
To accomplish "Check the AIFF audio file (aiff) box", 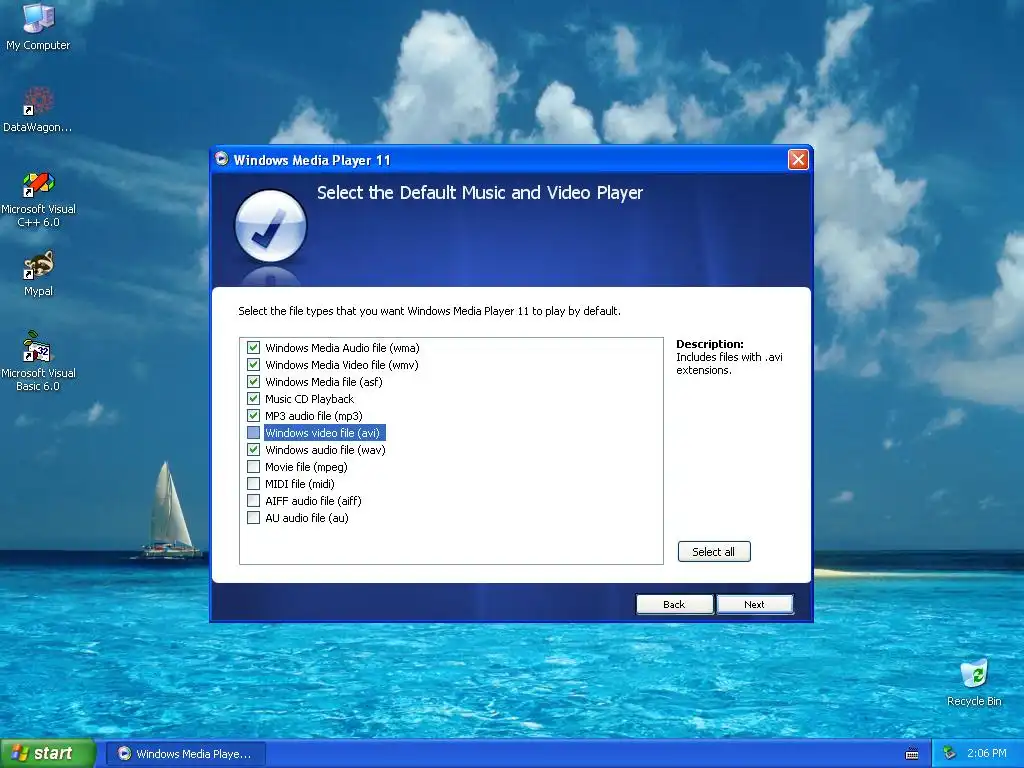I will [253, 500].
